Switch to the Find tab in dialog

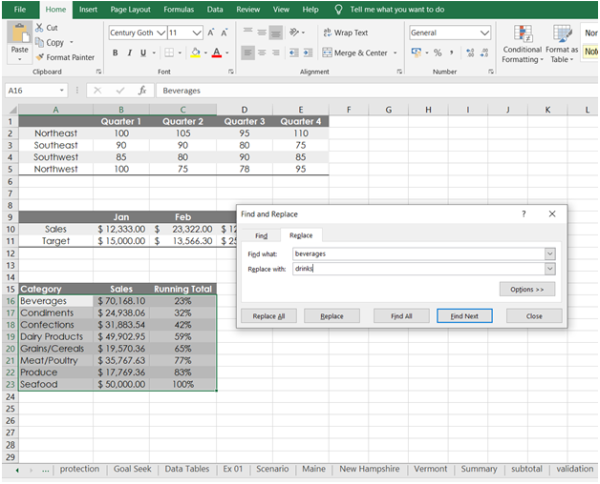coord(261,235)
